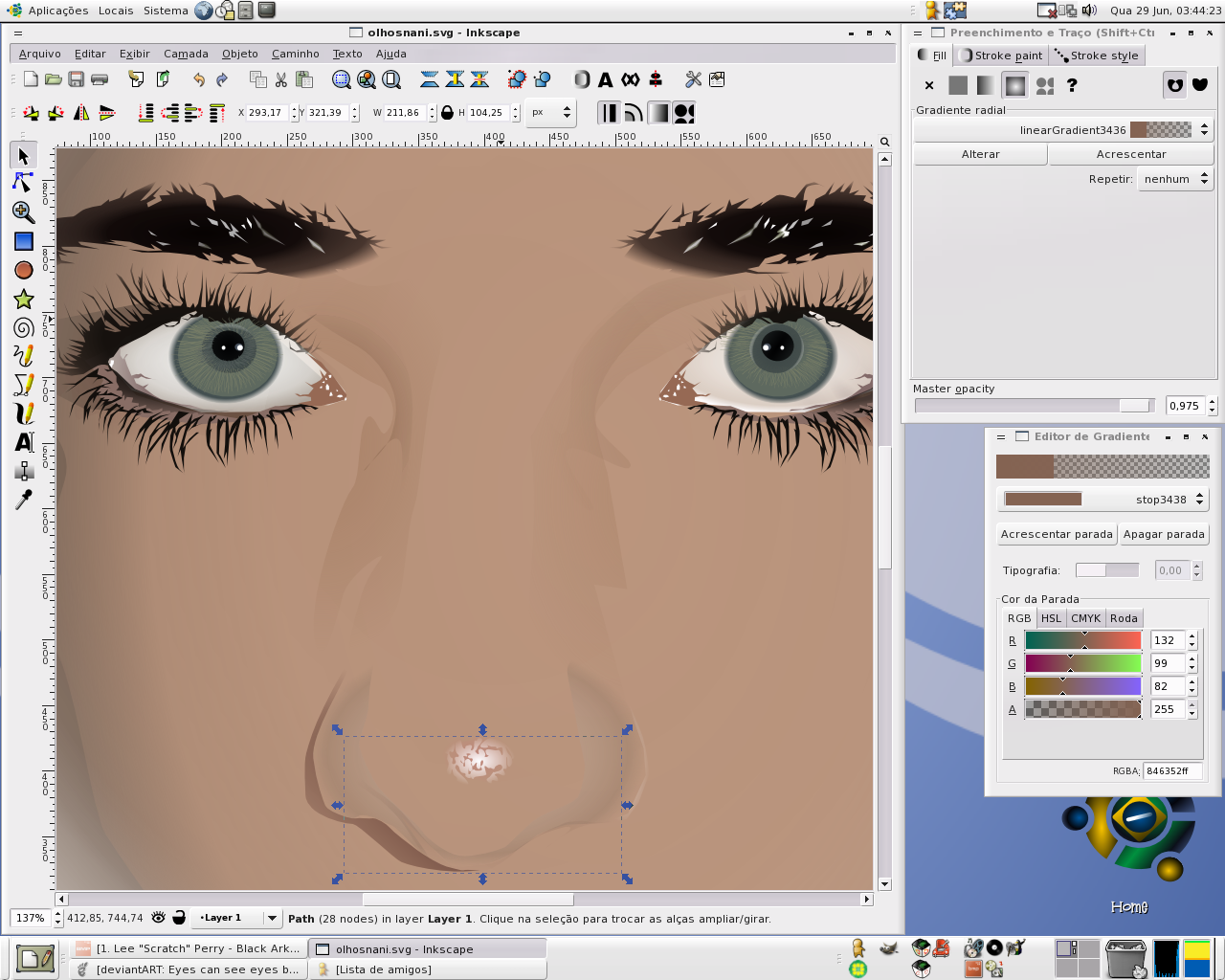
Task: Click the Save floppy disk icon
Action: pyautogui.click(x=77, y=79)
